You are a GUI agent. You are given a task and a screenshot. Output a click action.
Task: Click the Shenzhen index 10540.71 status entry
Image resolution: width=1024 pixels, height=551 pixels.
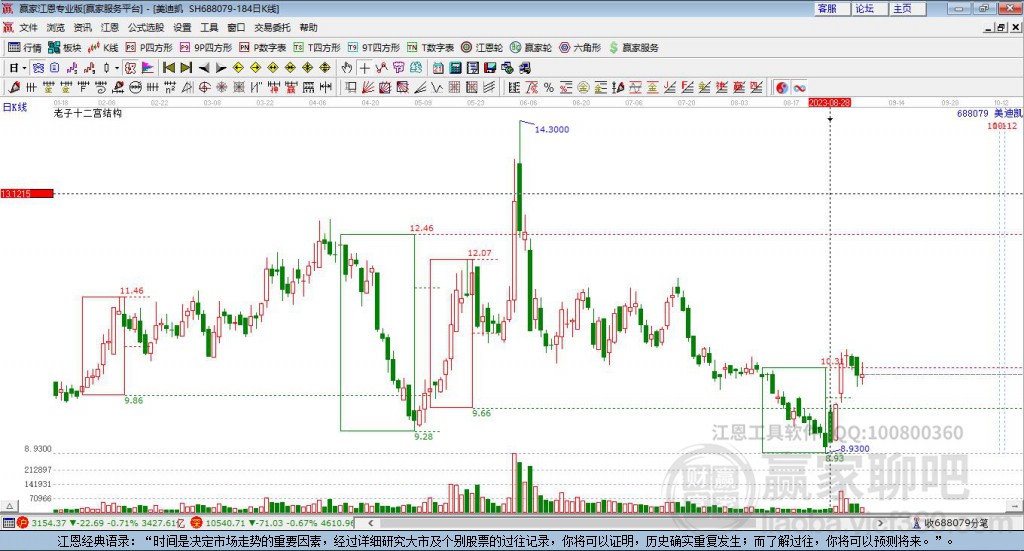(x=273, y=523)
